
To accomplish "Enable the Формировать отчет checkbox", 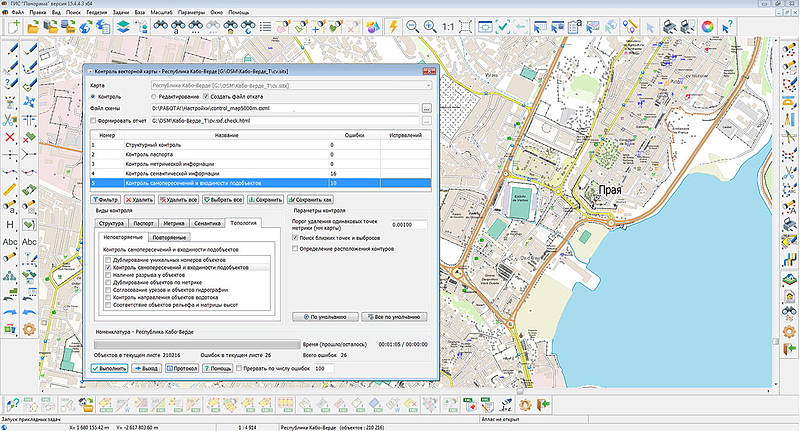I will coord(94,120).
